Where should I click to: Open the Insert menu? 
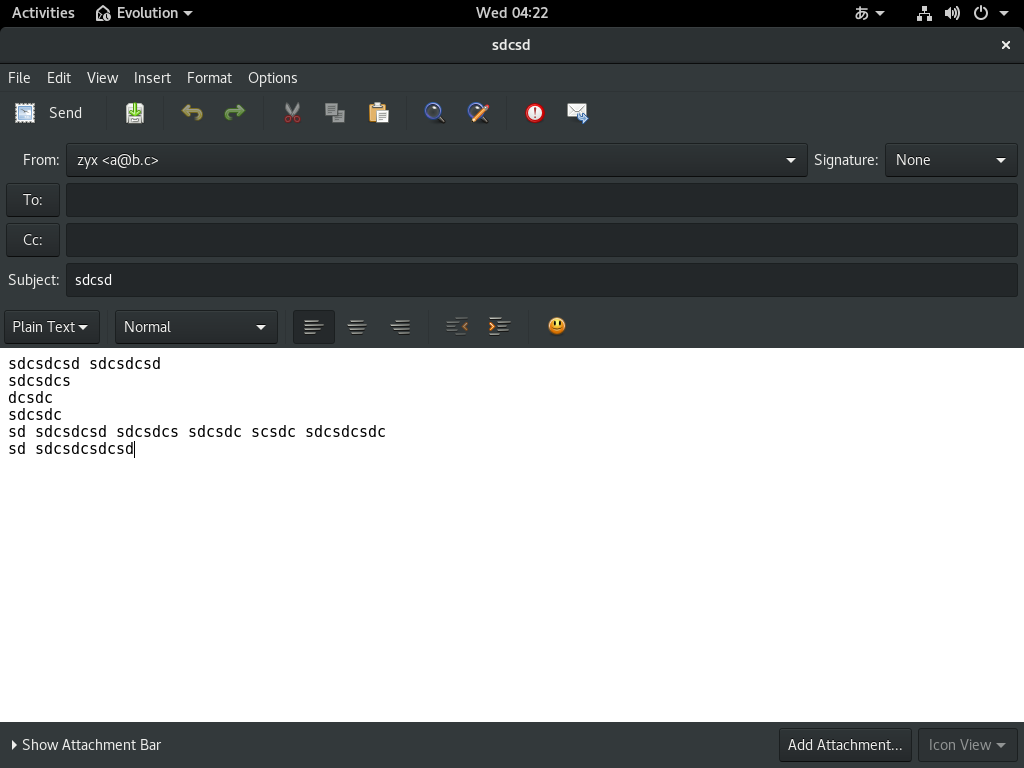coord(152,78)
